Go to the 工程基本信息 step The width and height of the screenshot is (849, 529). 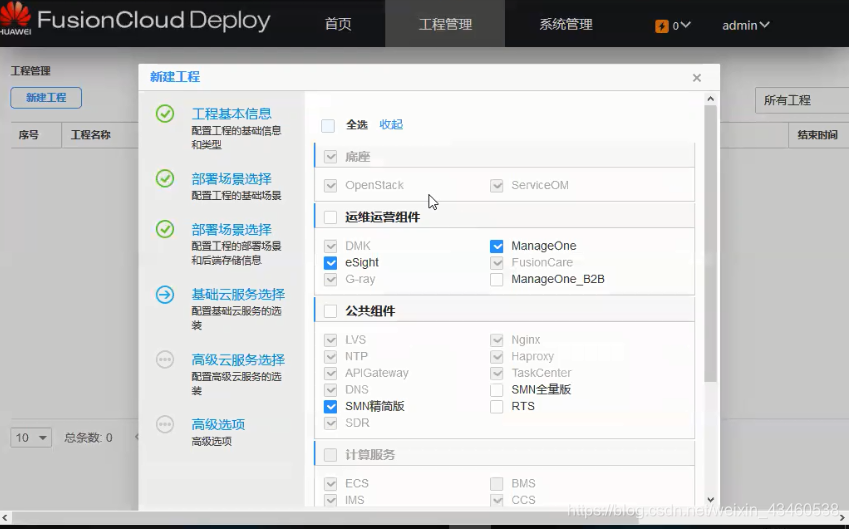click(232, 114)
